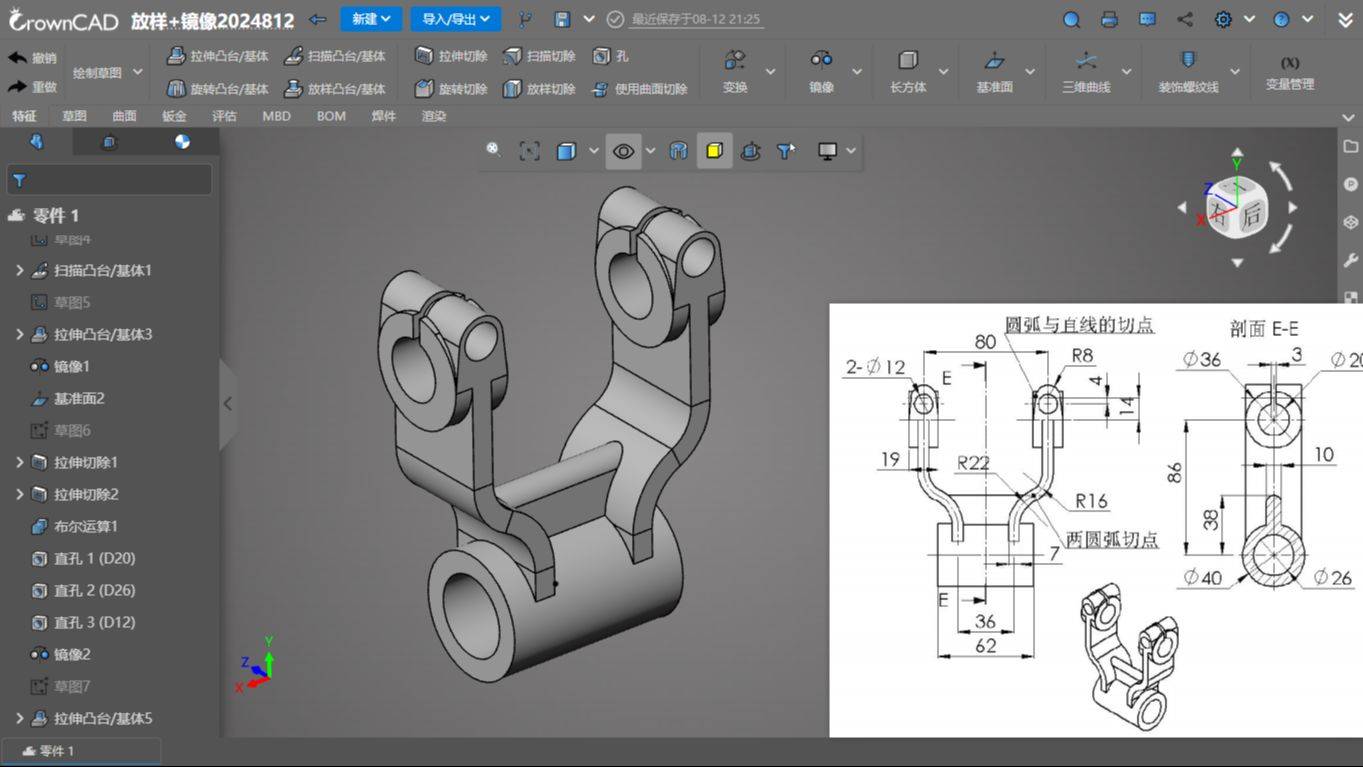
Task: Click the feature tree filter field
Action: [x=109, y=180]
